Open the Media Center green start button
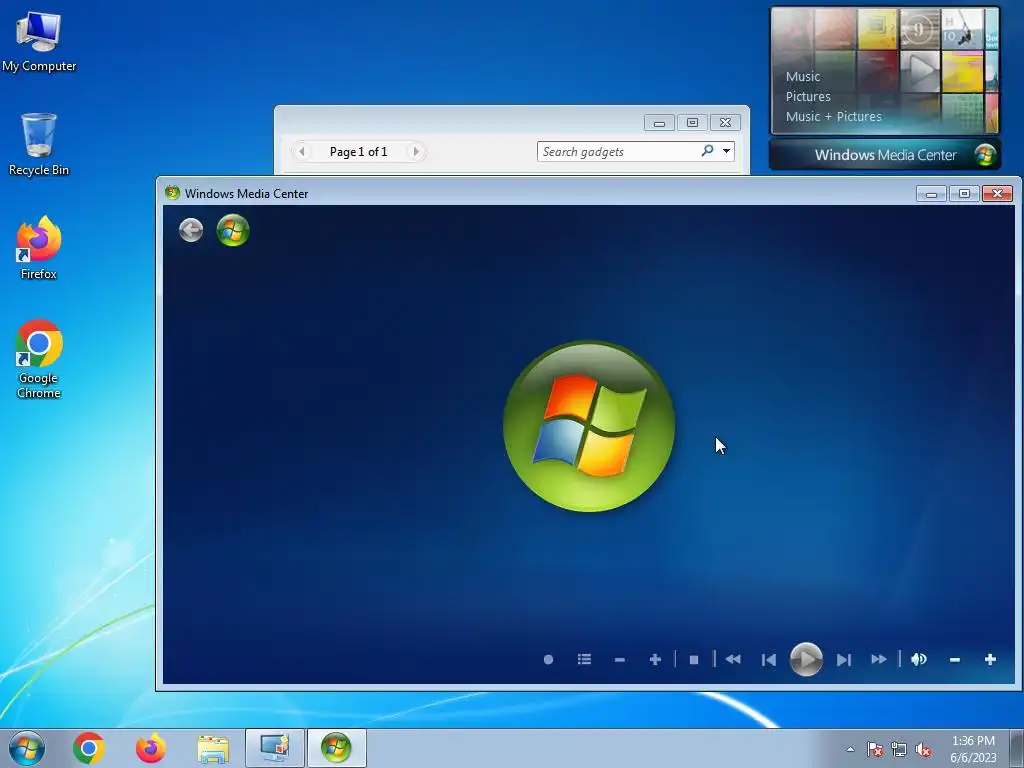 (x=233, y=230)
